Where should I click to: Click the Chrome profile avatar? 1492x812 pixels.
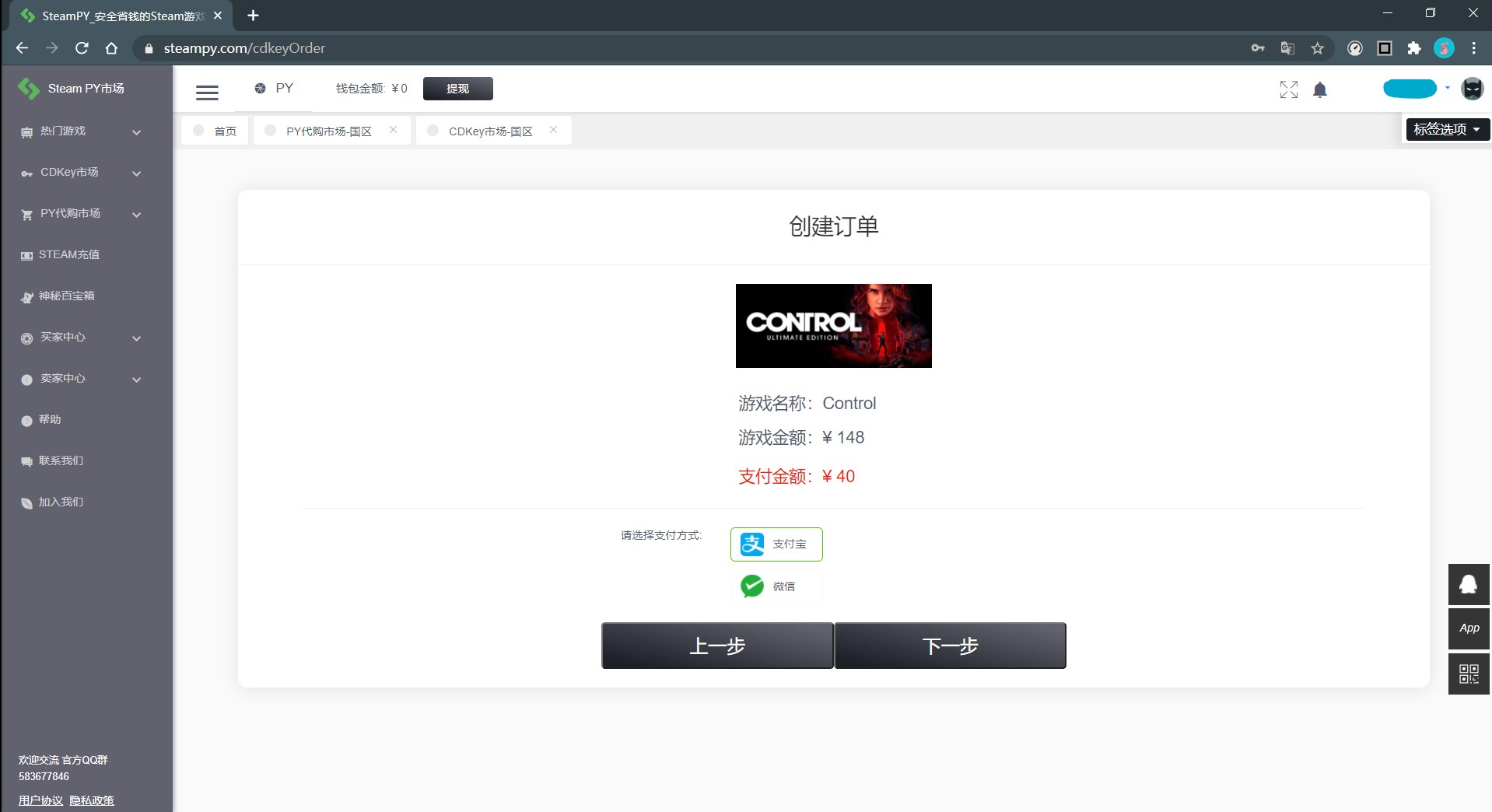pyautogui.click(x=1444, y=48)
